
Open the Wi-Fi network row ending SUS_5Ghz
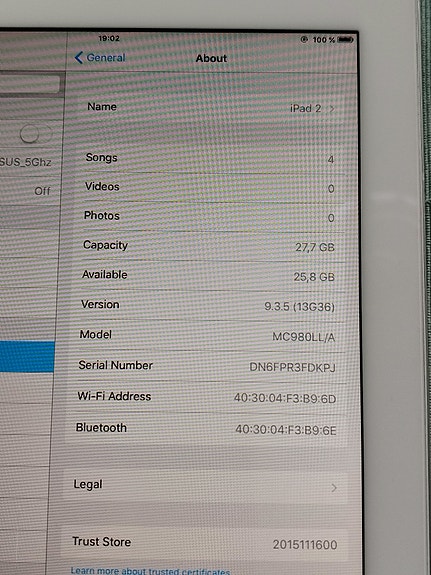29,162
